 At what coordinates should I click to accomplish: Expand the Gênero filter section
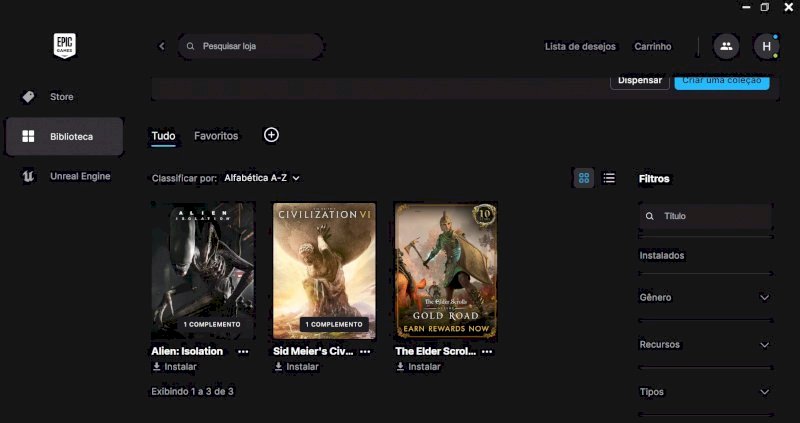[705, 298]
